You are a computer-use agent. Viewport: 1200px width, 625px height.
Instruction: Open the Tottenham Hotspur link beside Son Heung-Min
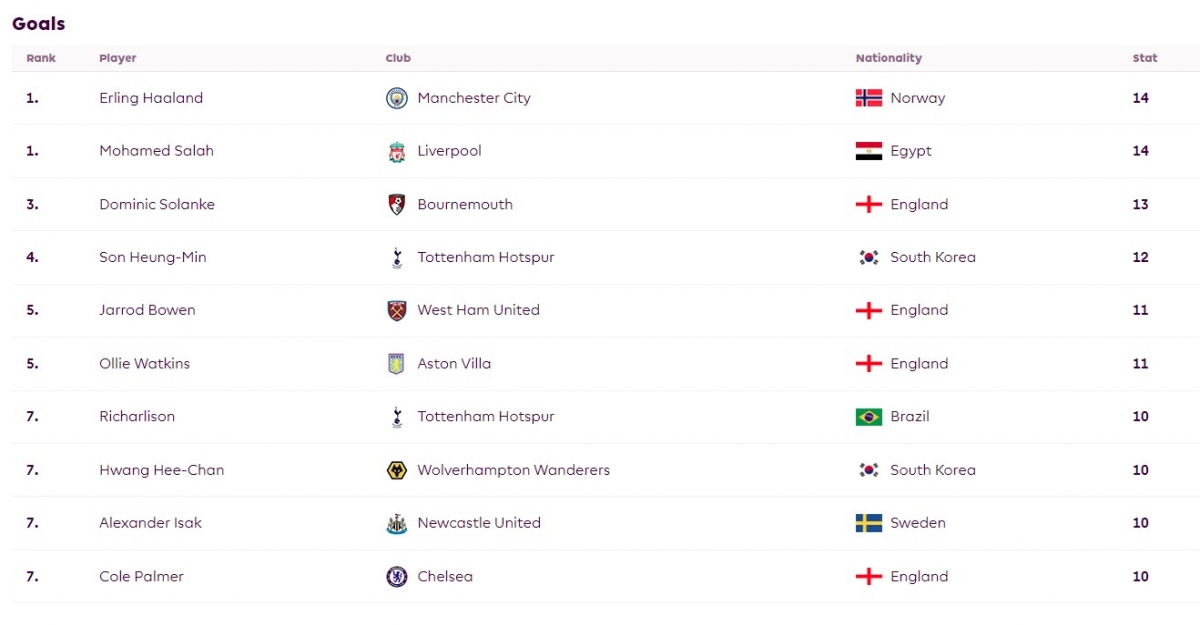coord(486,257)
